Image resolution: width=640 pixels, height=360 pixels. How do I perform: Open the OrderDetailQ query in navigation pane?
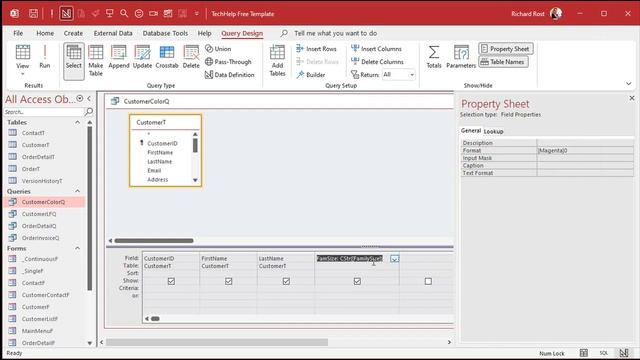pos(39,226)
